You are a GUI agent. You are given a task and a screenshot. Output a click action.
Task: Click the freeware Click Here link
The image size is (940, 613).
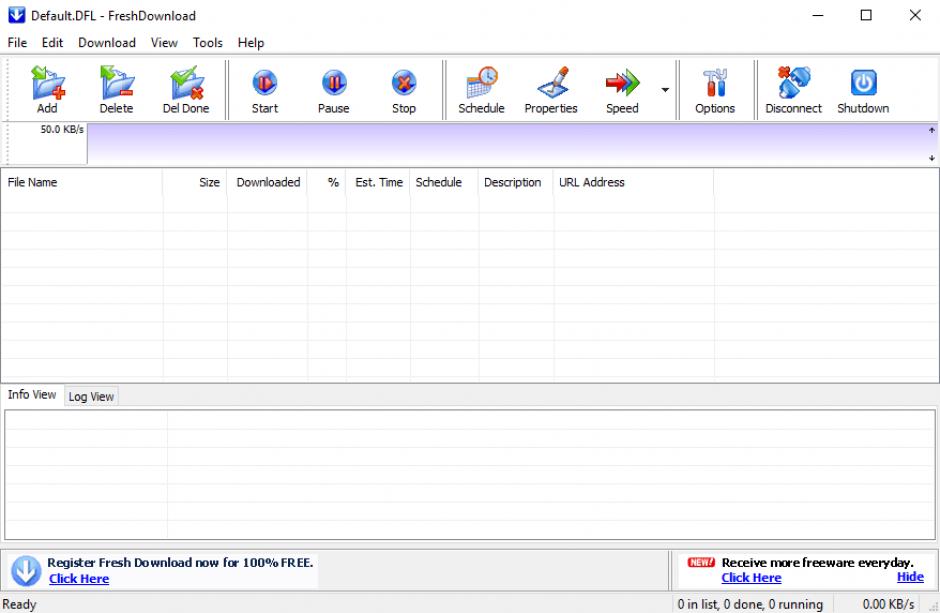tap(751, 578)
